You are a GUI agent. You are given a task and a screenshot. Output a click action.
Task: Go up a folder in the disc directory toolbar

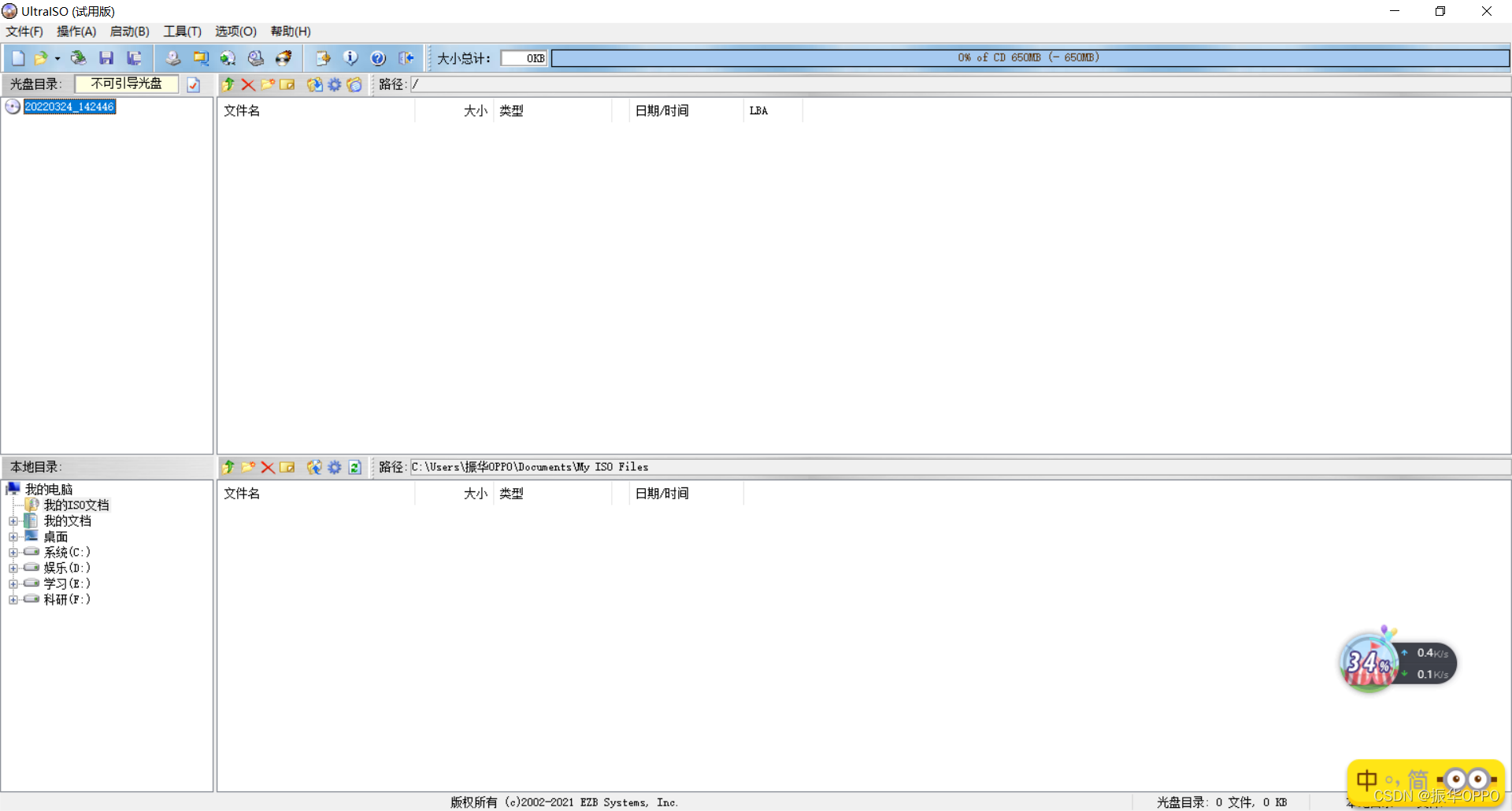click(x=228, y=84)
